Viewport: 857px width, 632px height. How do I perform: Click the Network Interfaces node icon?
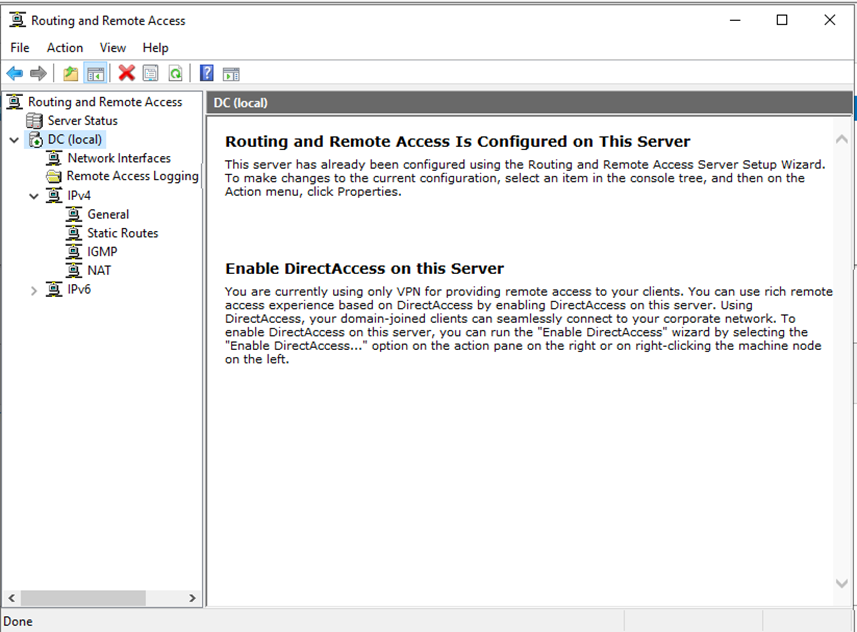tap(54, 158)
